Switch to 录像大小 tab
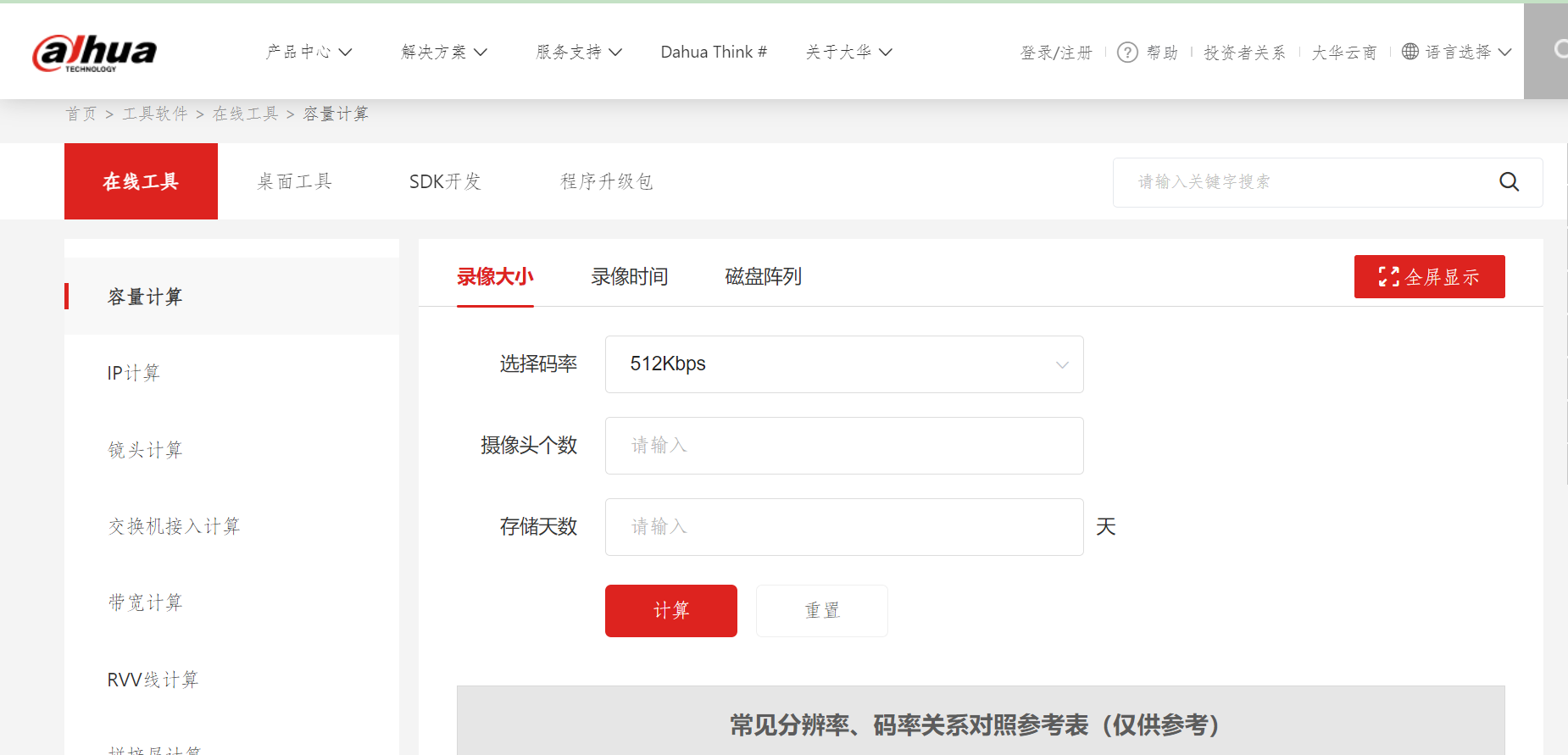The height and width of the screenshot is (755, 1568). [x=495, y=276]
